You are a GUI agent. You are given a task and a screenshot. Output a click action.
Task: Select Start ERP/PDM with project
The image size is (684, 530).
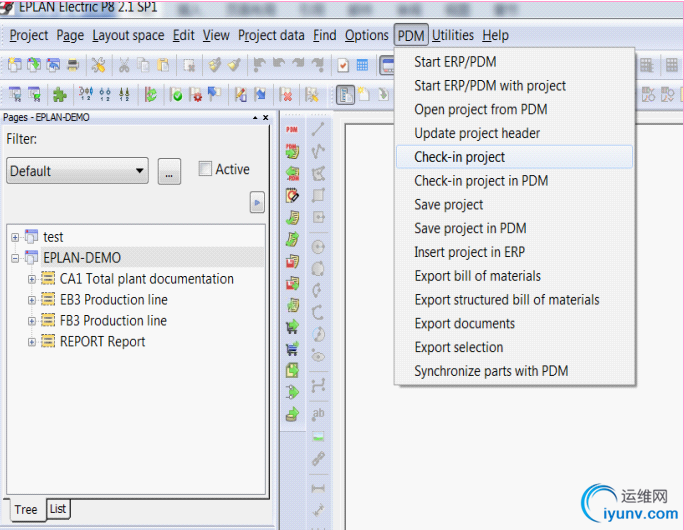pos(514,85)
